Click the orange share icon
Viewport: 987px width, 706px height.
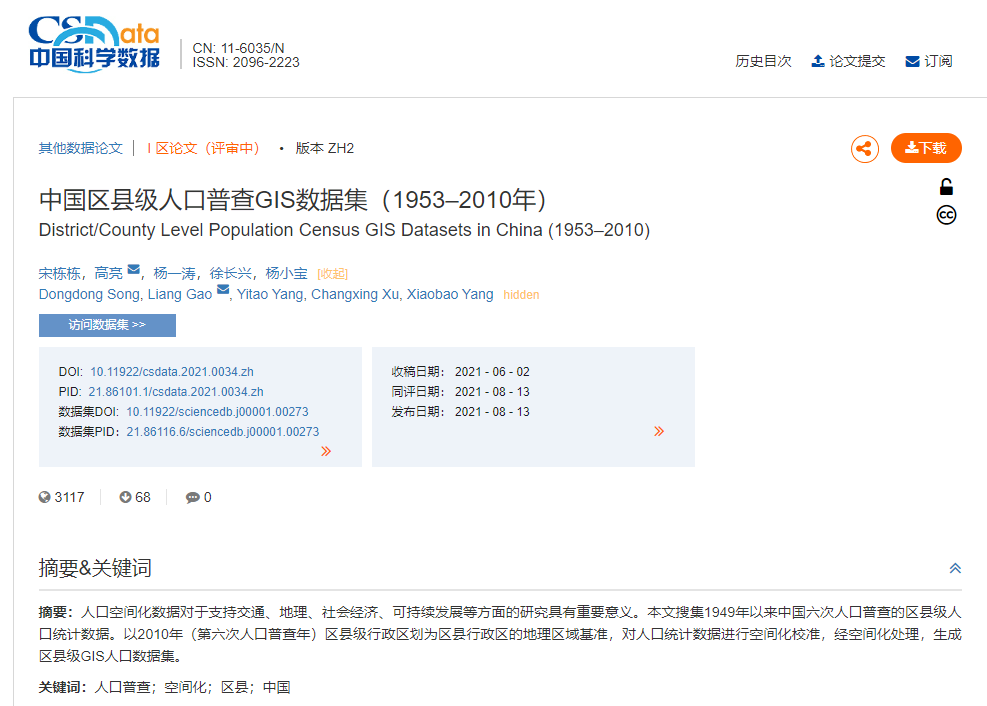[x=865, y=149]
